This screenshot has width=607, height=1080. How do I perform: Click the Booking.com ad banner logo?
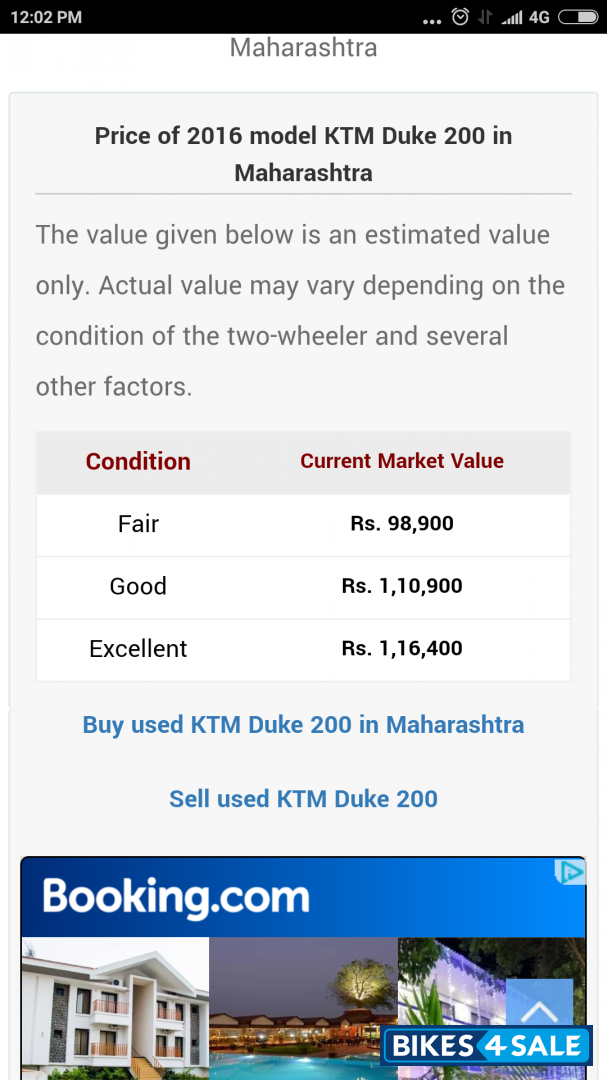click(176, 897)
